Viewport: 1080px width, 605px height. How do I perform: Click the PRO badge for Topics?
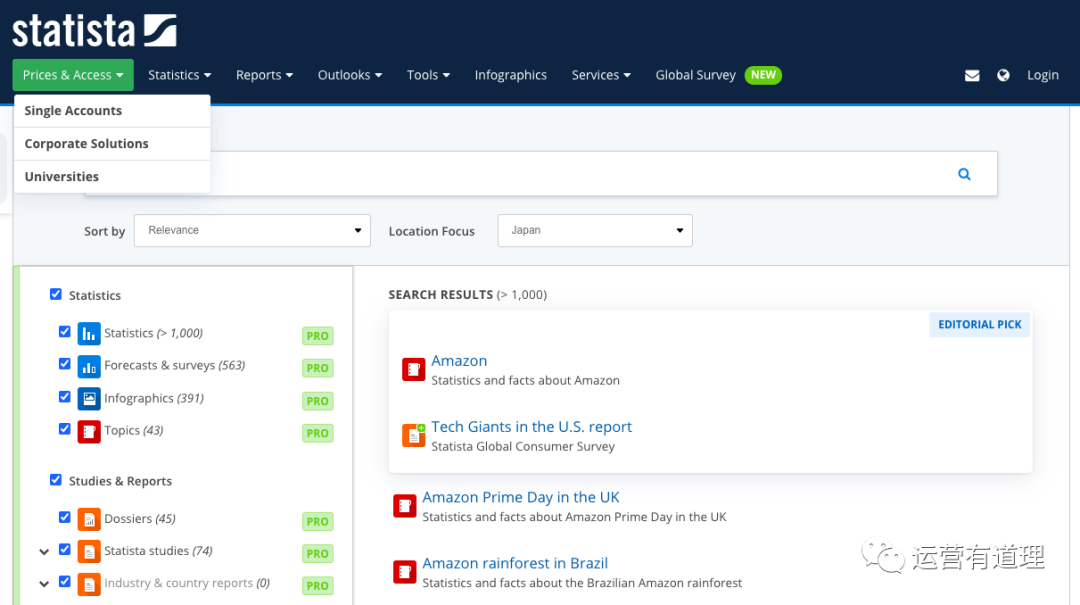(x=318, y=433)
